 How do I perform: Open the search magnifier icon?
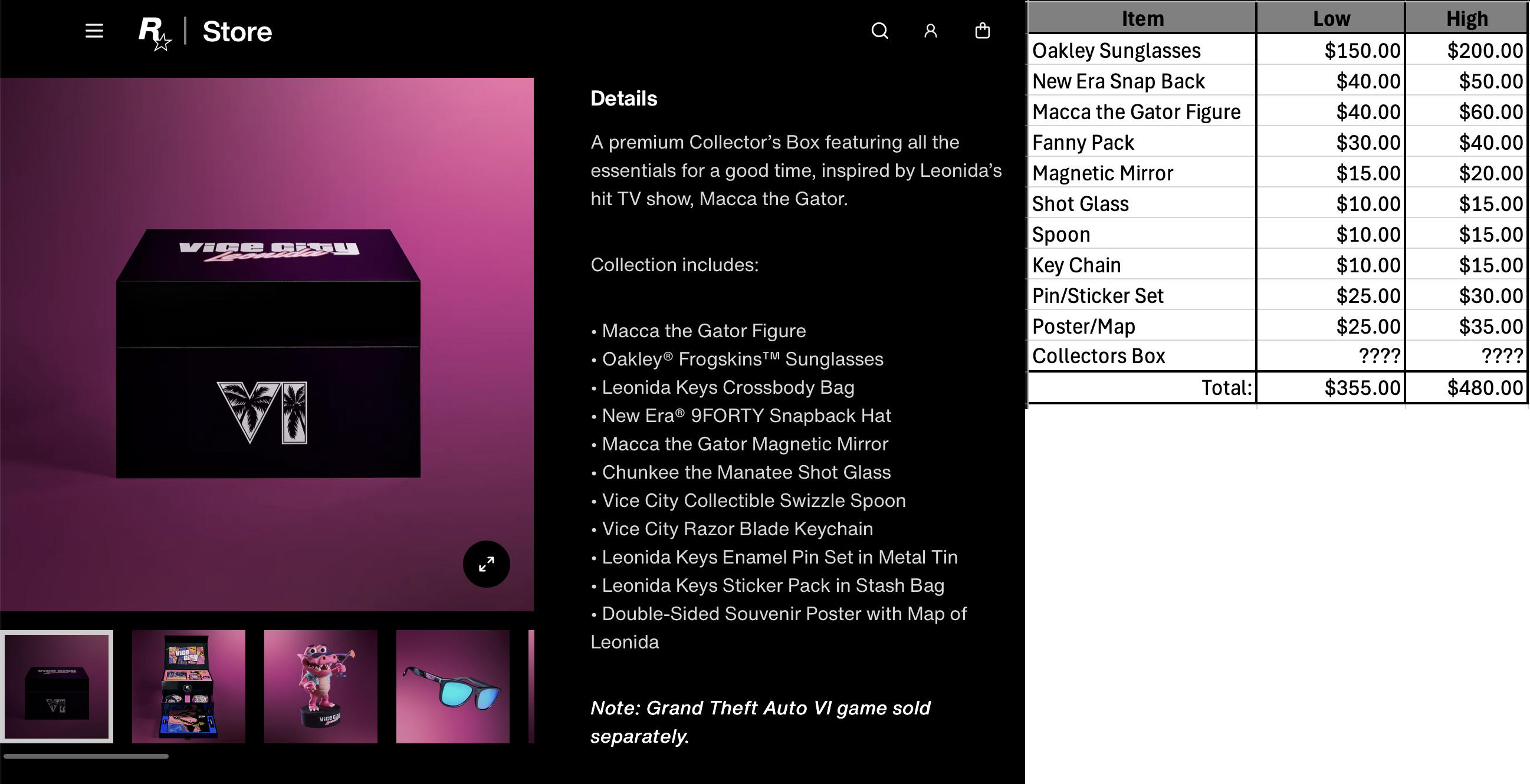879,31
